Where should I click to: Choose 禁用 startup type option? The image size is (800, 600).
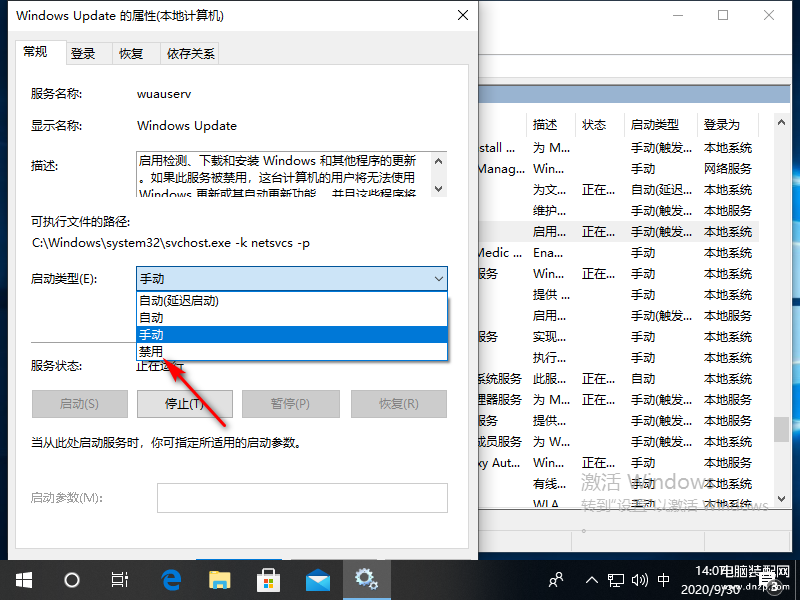(x=292, y=351)
